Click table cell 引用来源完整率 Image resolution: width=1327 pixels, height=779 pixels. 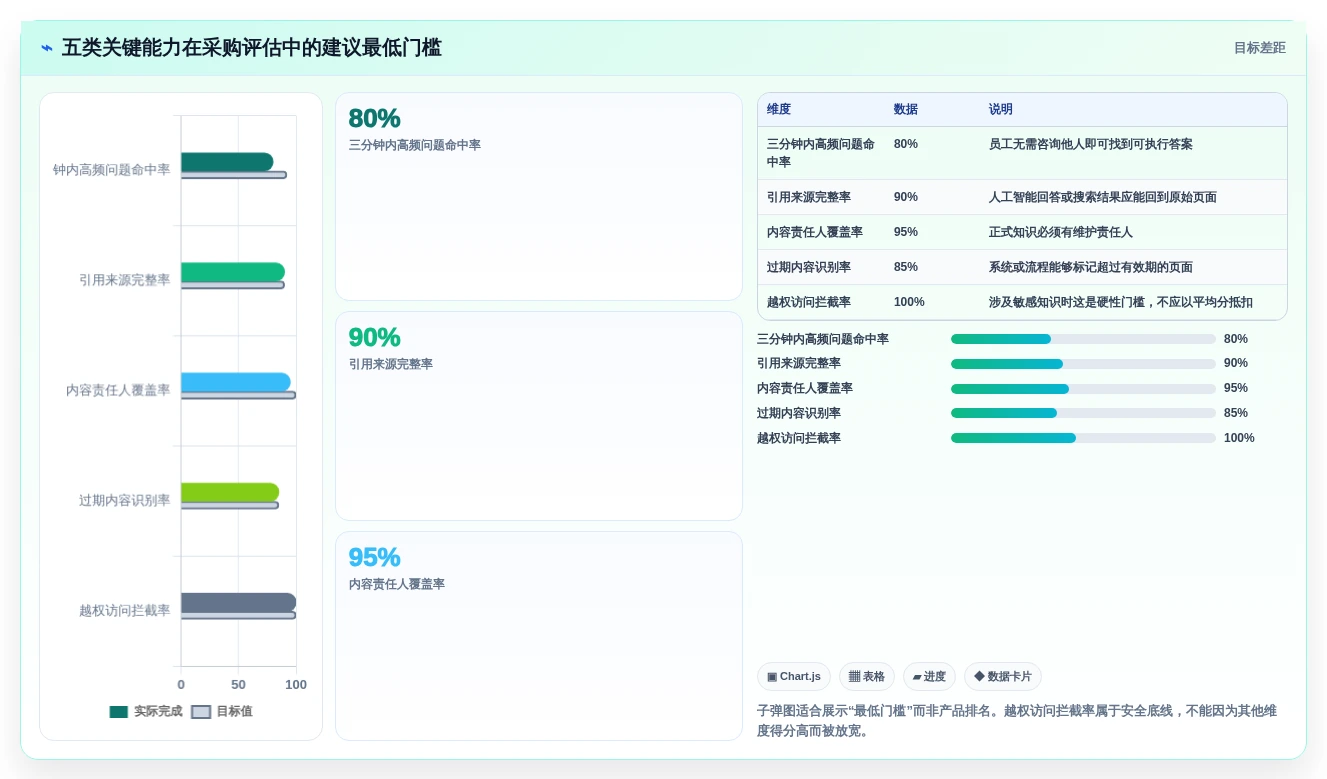pos(808,197)
